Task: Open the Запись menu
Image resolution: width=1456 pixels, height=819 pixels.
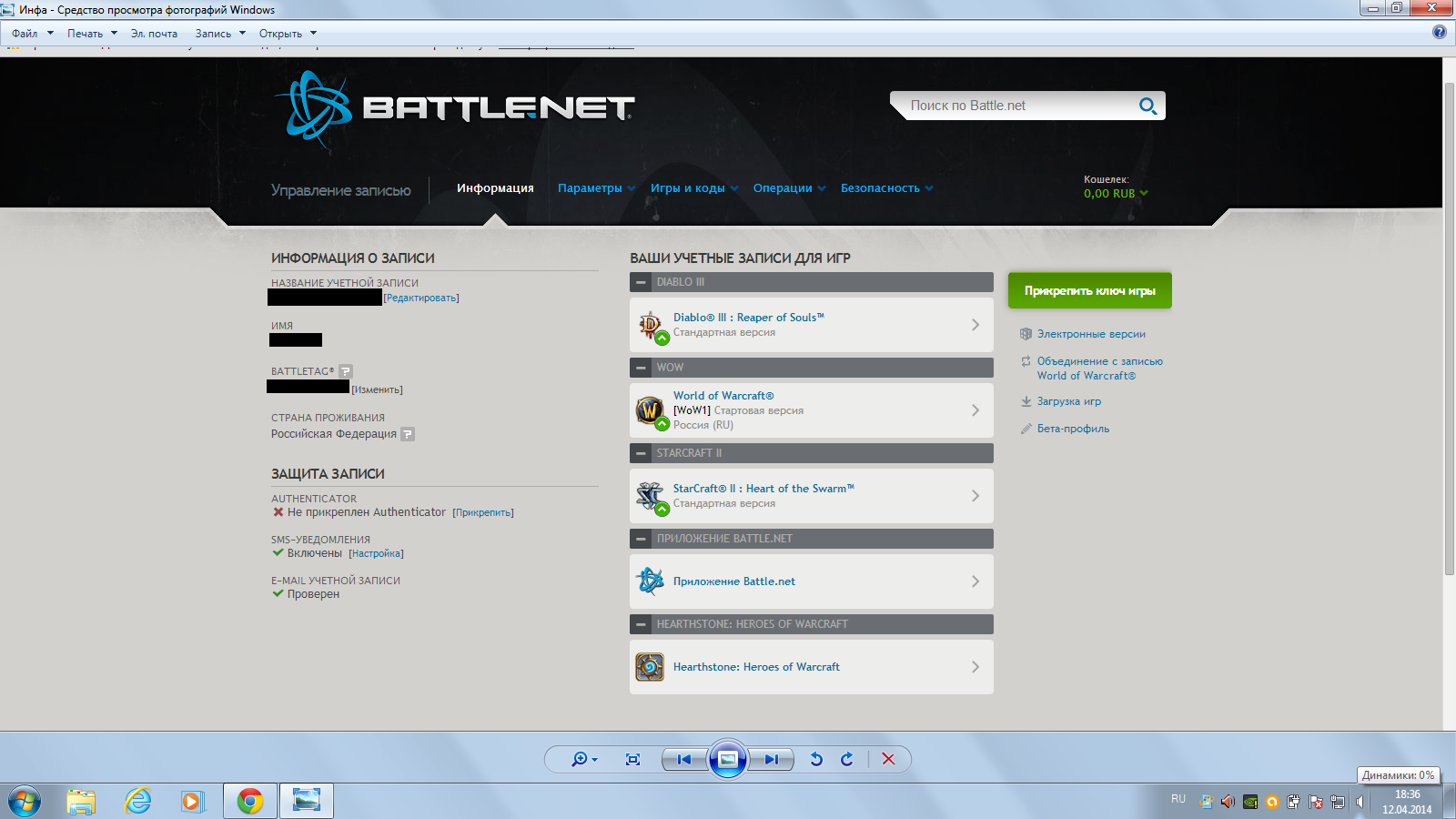Action: (220, 34)
